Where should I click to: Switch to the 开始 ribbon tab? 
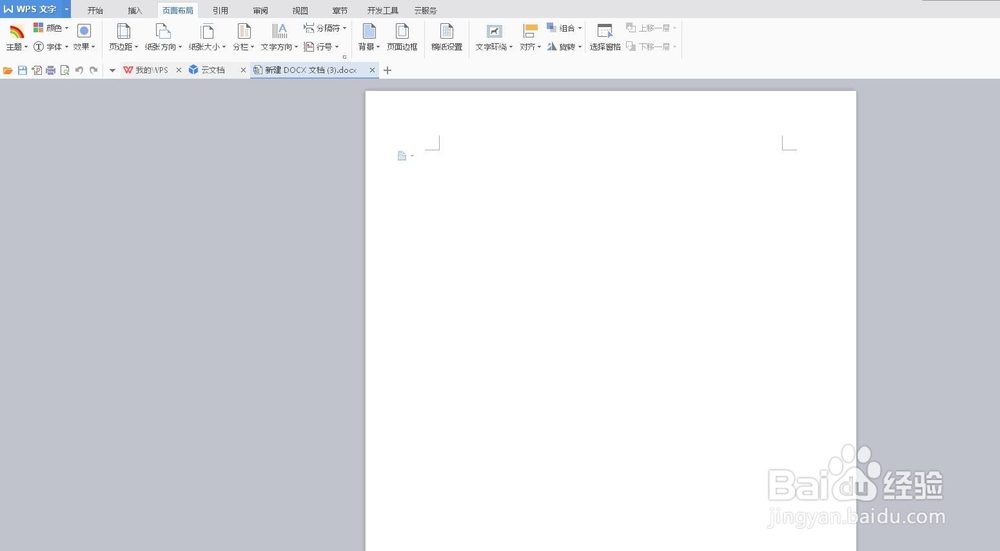point(95,10)
